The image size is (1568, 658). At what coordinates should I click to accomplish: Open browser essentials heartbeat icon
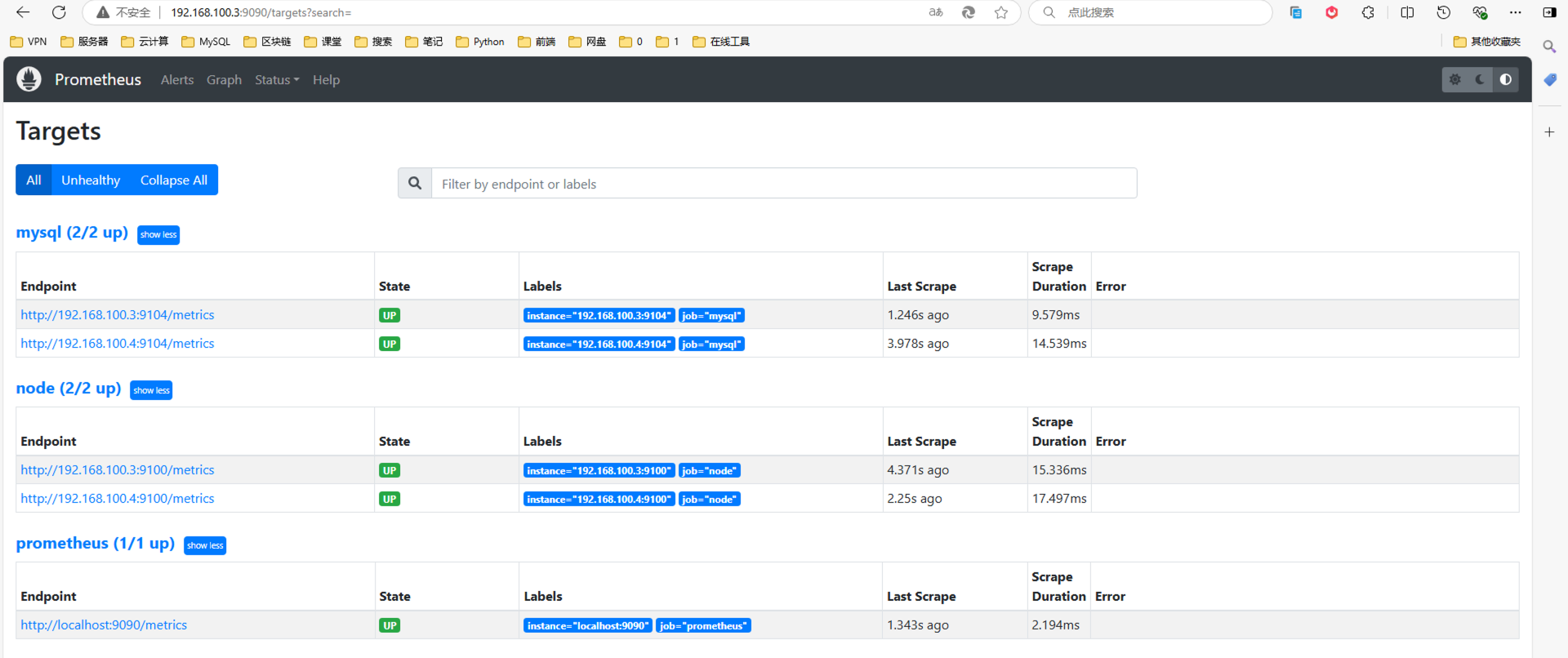coord(1480,12)
